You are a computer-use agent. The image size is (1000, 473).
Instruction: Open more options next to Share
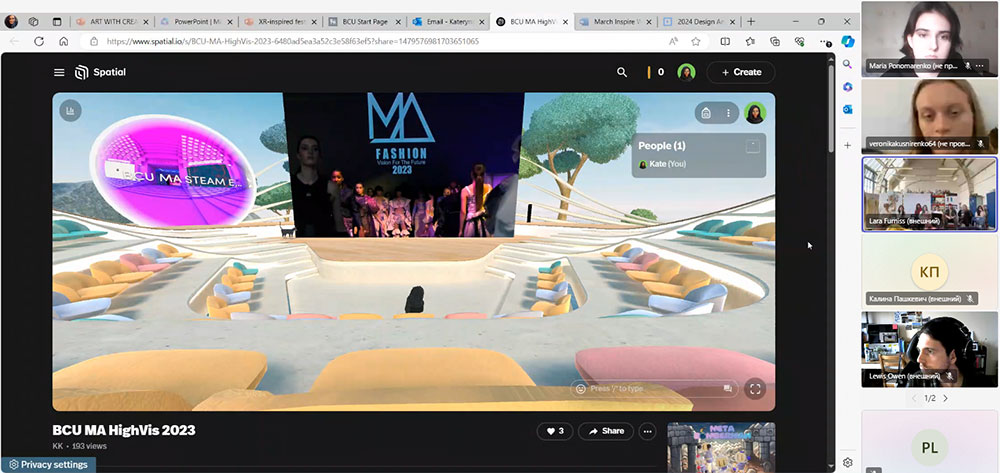pyautogui.click(x=647, y=432)
